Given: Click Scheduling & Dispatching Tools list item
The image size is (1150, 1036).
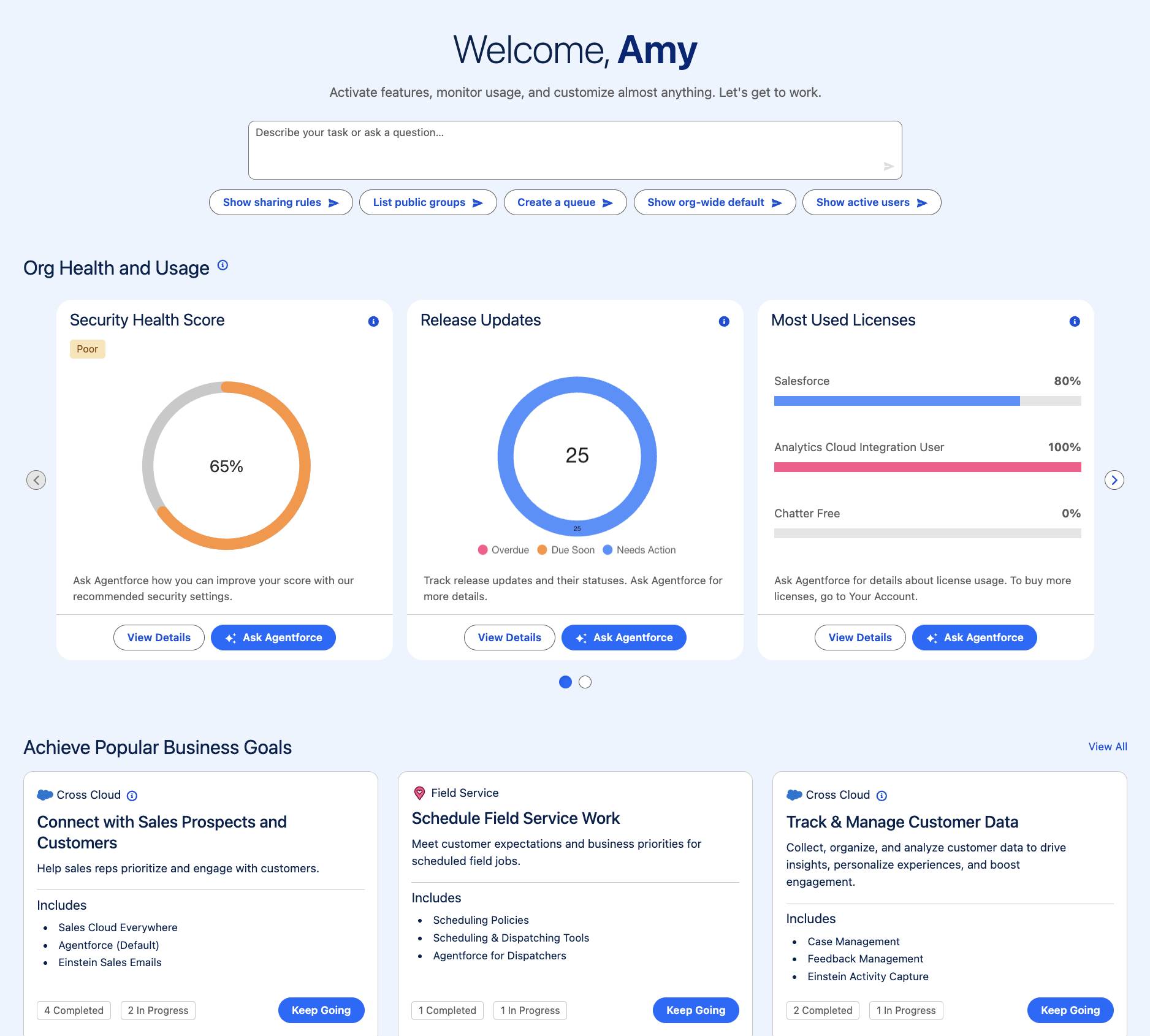Looking at the screenshot, I should point(511,938).
